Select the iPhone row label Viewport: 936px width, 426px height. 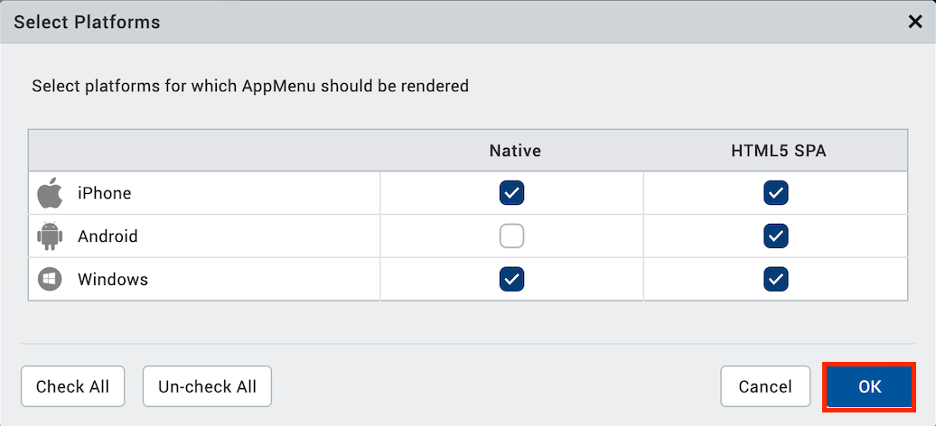[104, 193]
